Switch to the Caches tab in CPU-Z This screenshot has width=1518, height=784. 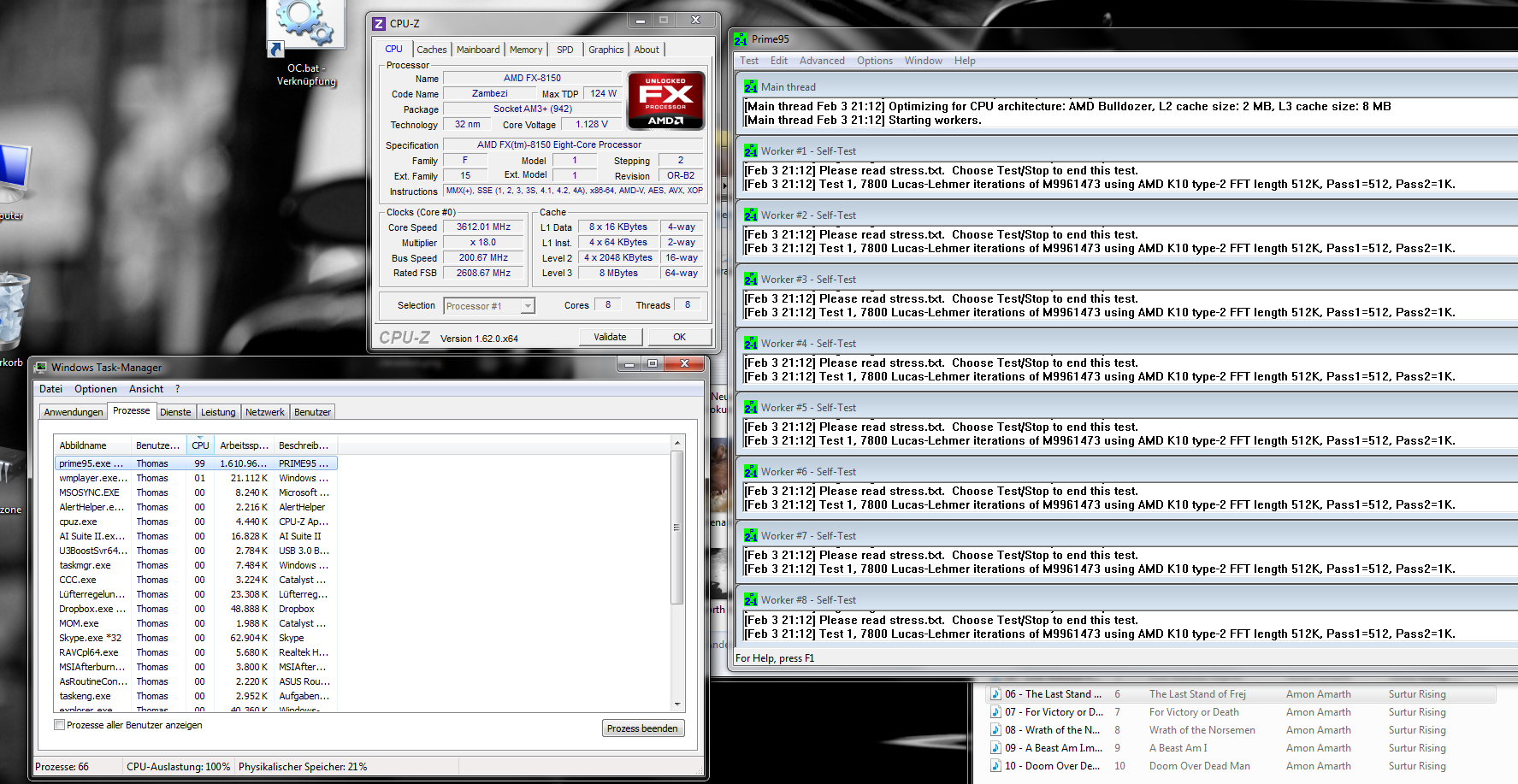432,50
